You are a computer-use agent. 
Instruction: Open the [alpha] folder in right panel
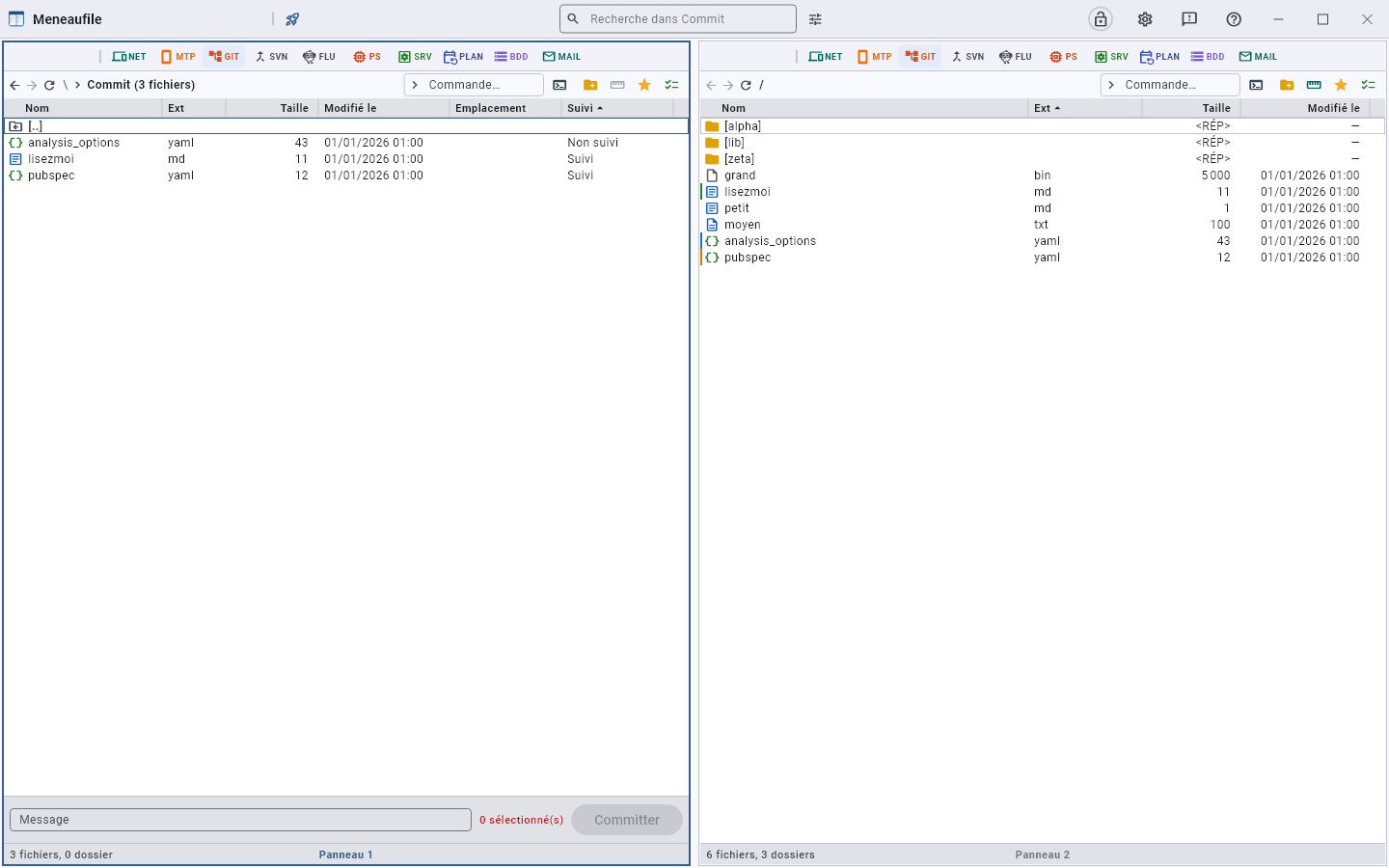click(1043, 126)
